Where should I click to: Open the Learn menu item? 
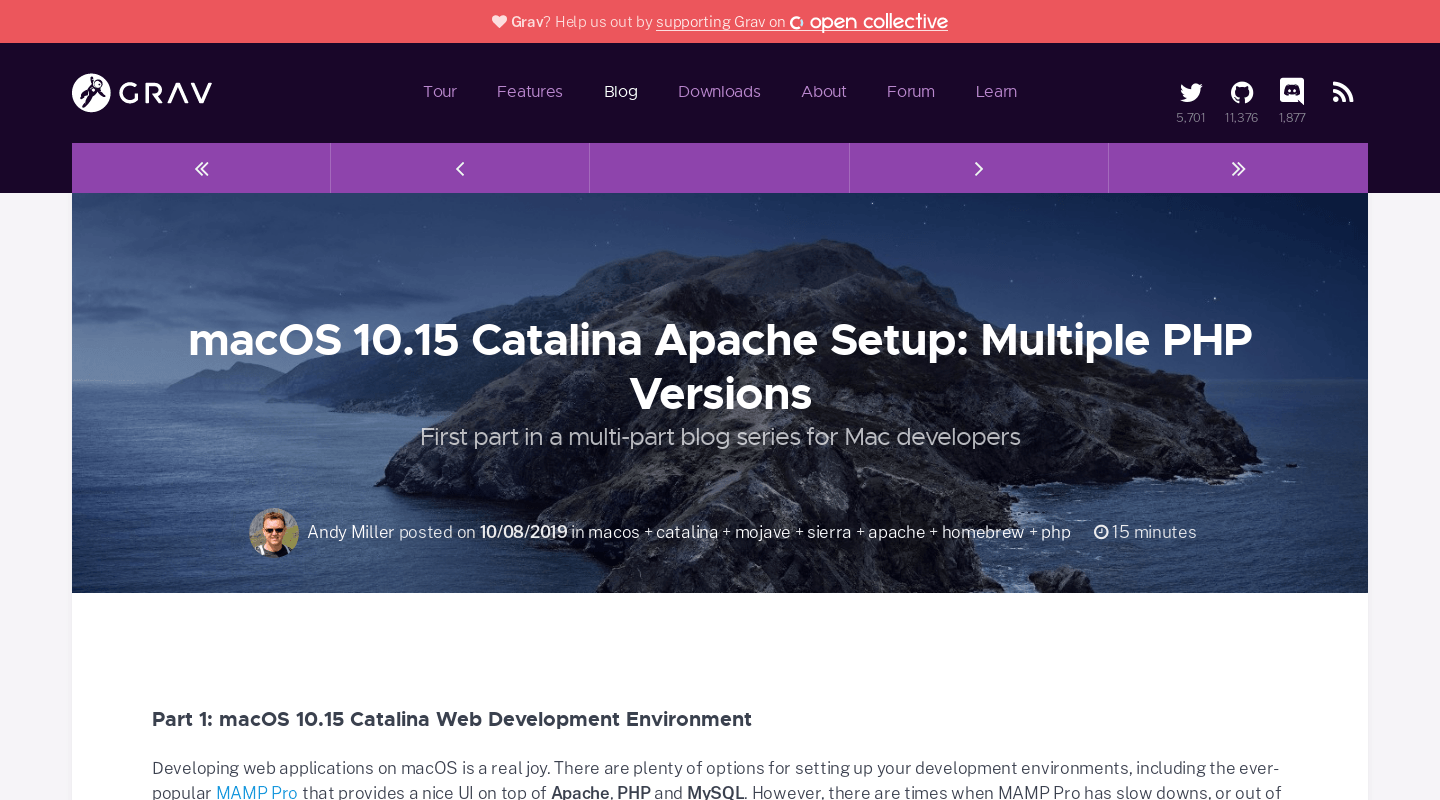[996, 92]
